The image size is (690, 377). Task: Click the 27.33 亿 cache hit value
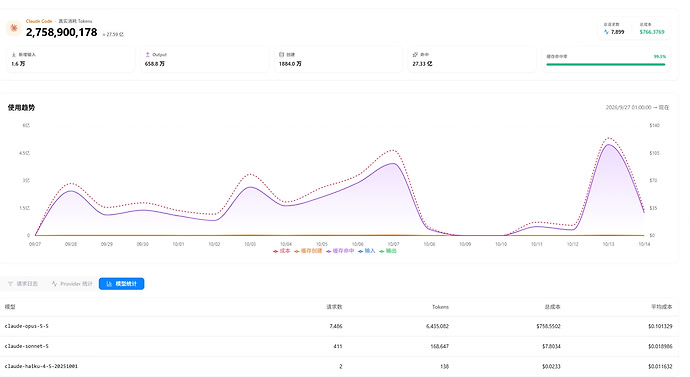(x=422, y=64)
